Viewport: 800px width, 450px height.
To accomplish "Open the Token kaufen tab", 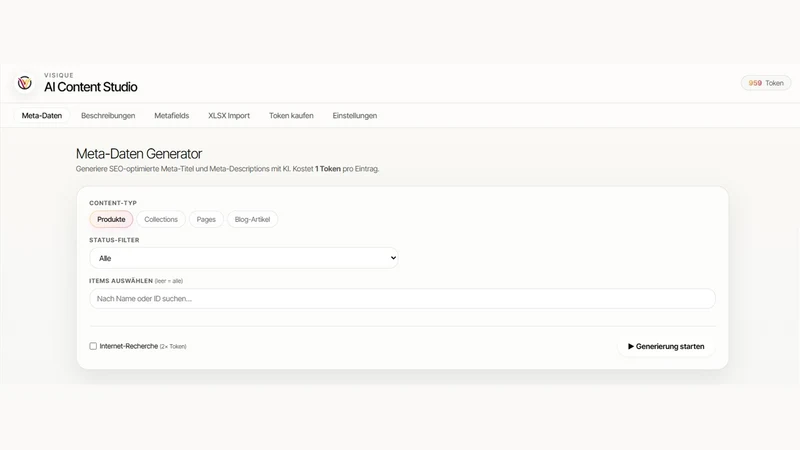I will pos(291,116).
